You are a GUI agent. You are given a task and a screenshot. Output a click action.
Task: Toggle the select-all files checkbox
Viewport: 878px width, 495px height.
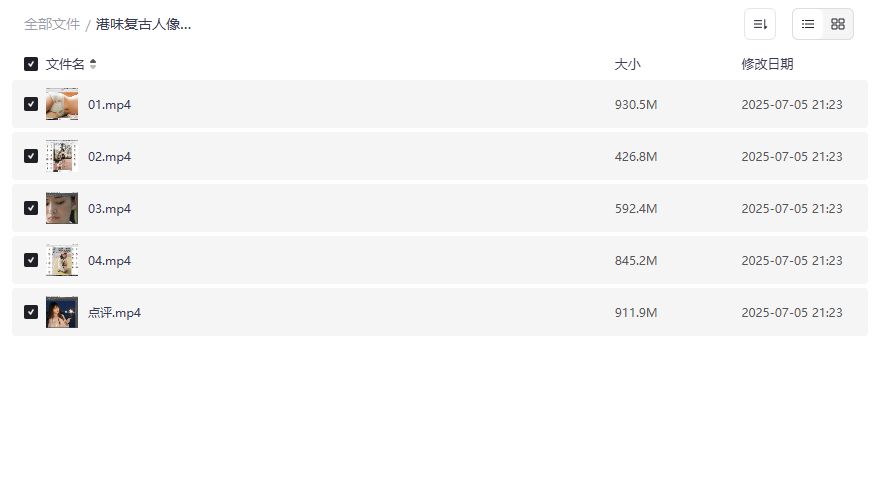click(x=31, y=64)
